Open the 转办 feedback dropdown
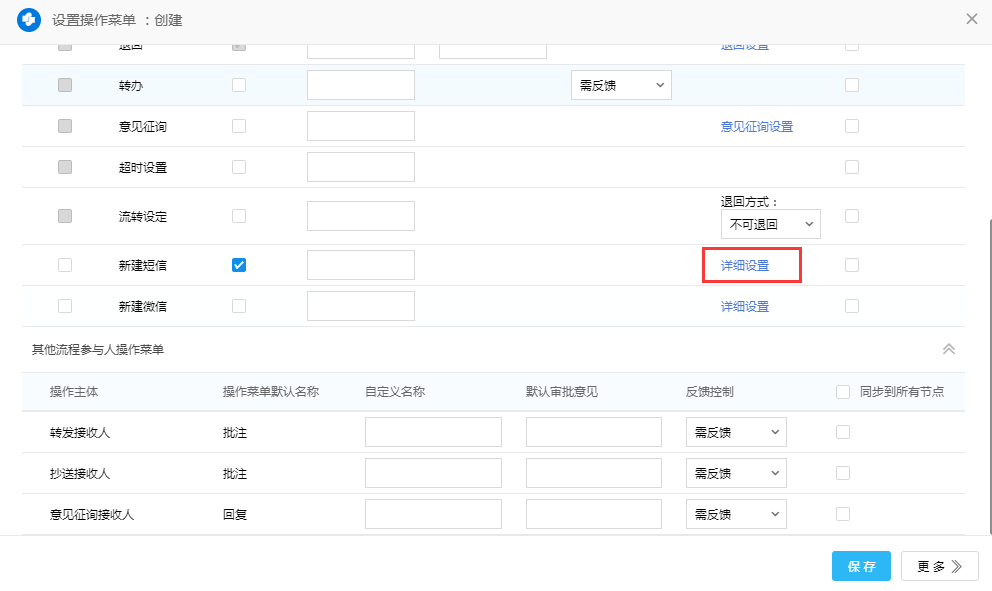This screenshot has width=992, height=591. 621,85
